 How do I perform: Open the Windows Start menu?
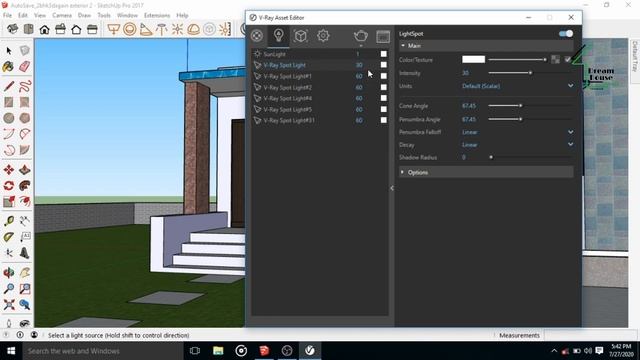coord(11,351)
